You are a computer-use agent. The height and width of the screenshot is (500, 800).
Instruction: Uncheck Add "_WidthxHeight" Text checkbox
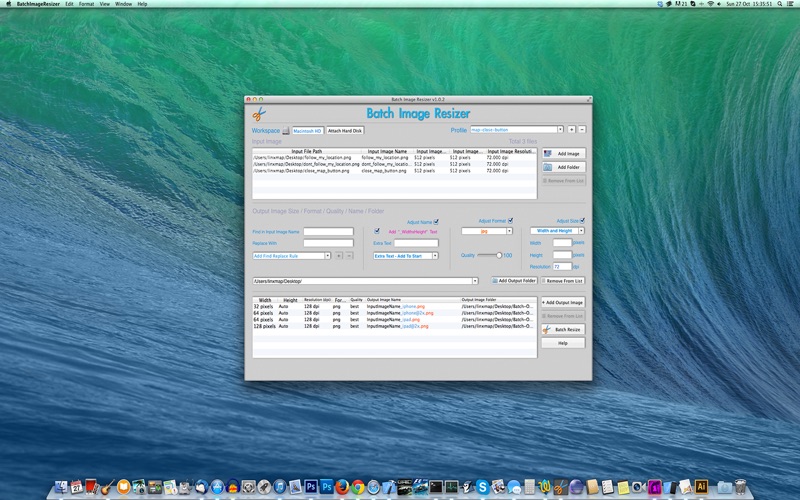click(377, 231)
